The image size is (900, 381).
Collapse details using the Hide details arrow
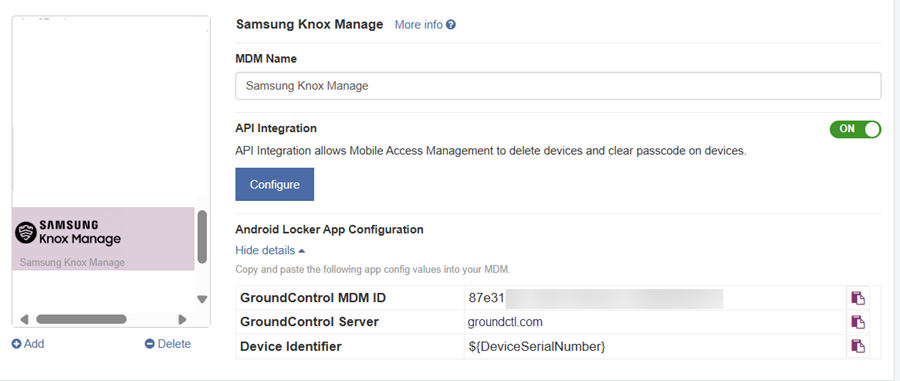pyautogui.click(x=302, y=251)
